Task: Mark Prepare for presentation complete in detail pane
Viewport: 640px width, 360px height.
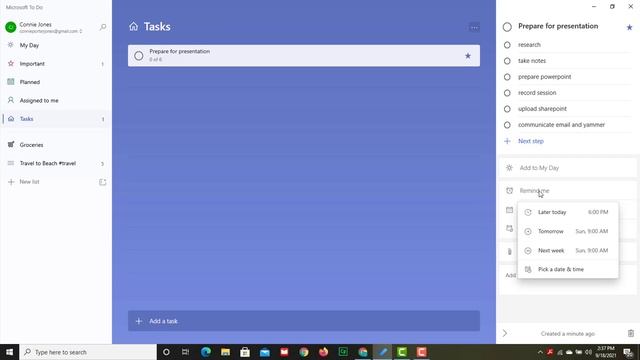Action: tap(507, 27)
